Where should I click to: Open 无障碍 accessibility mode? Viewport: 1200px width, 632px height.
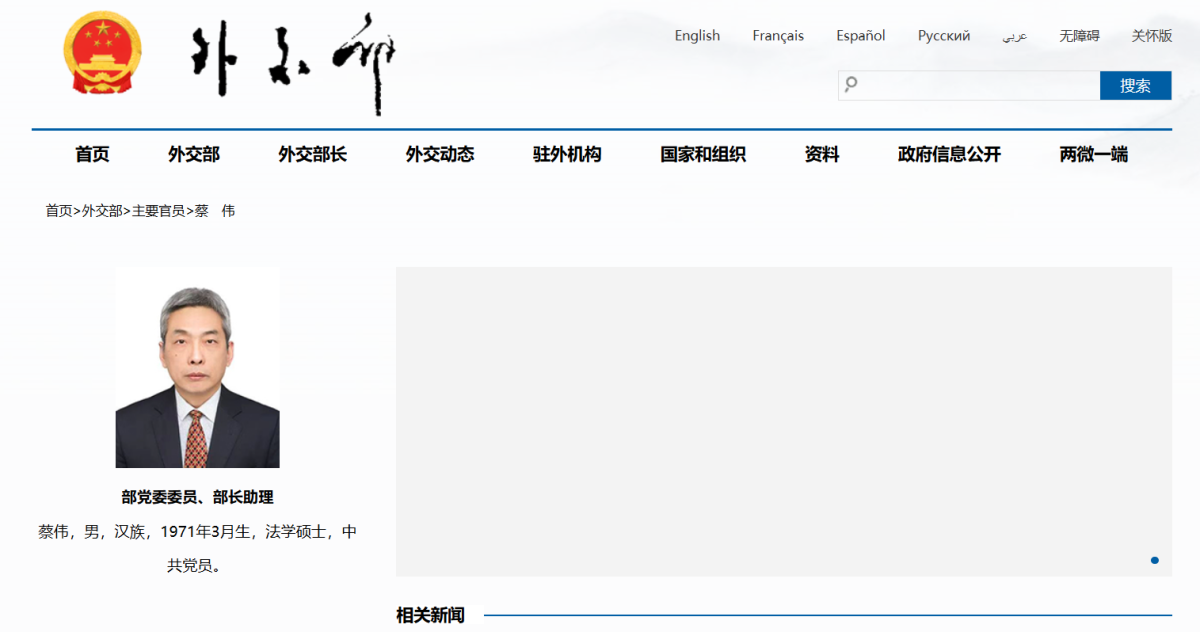[x=1080, y=36]
